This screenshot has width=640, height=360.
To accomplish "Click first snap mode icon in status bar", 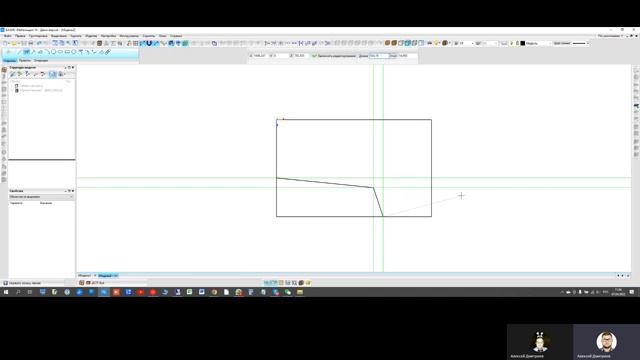I will (266, 282).
